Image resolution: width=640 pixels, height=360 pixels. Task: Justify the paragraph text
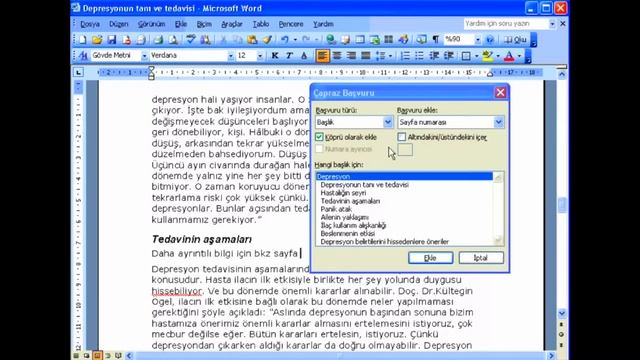point(366,56)
